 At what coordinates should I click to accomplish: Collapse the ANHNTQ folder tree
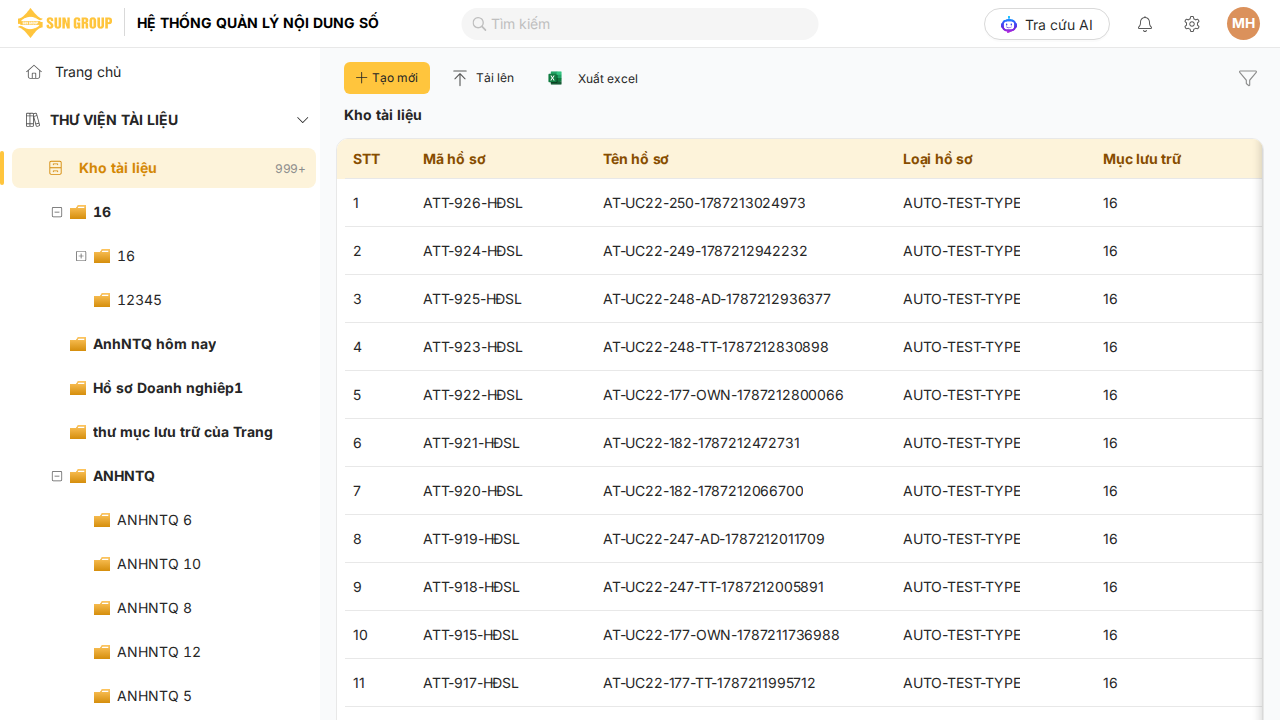pos(57,476)
